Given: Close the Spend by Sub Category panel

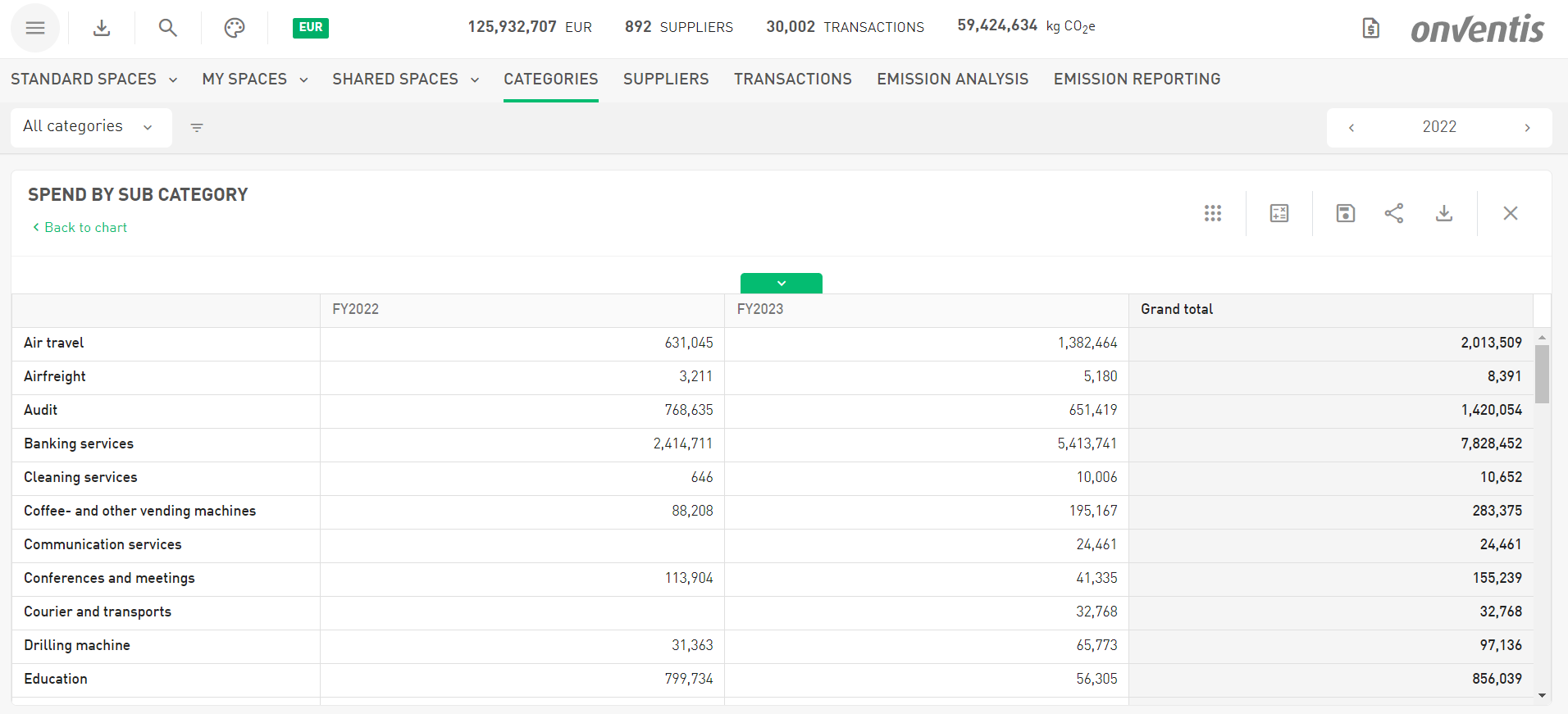Looking at the screenshot, I should pyautogui.click(x=1511, y=213).
